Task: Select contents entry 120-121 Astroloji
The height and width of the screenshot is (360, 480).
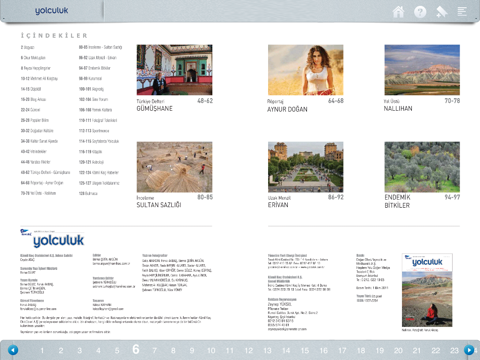Action: 91,162
